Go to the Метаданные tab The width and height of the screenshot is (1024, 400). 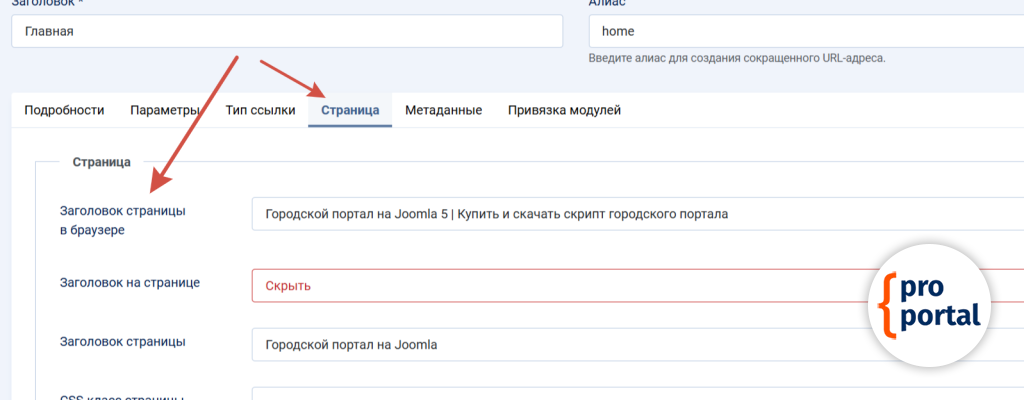point(443,110)
